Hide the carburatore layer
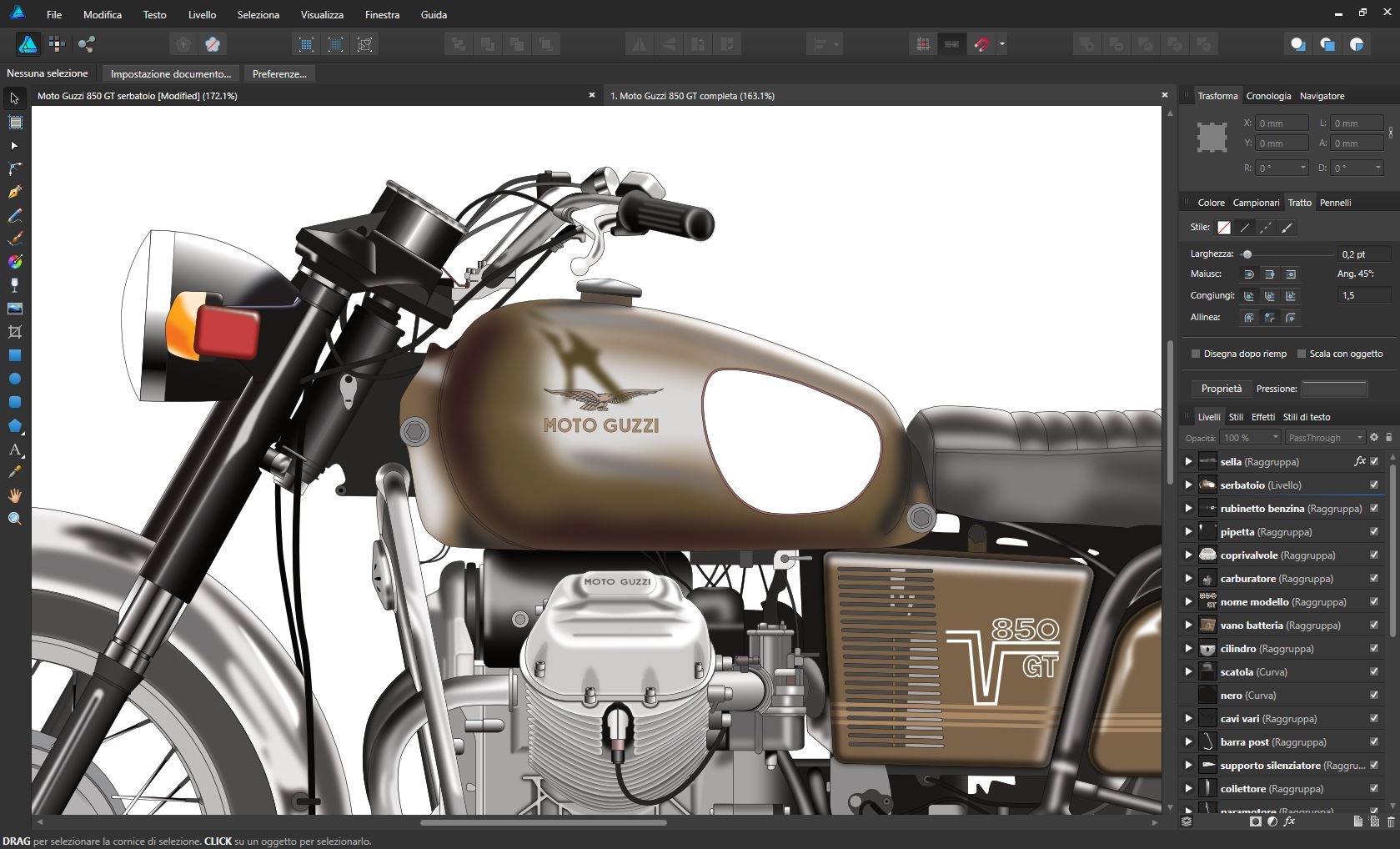Screen dimensions: 1400x849 (x=1374, y=578)
